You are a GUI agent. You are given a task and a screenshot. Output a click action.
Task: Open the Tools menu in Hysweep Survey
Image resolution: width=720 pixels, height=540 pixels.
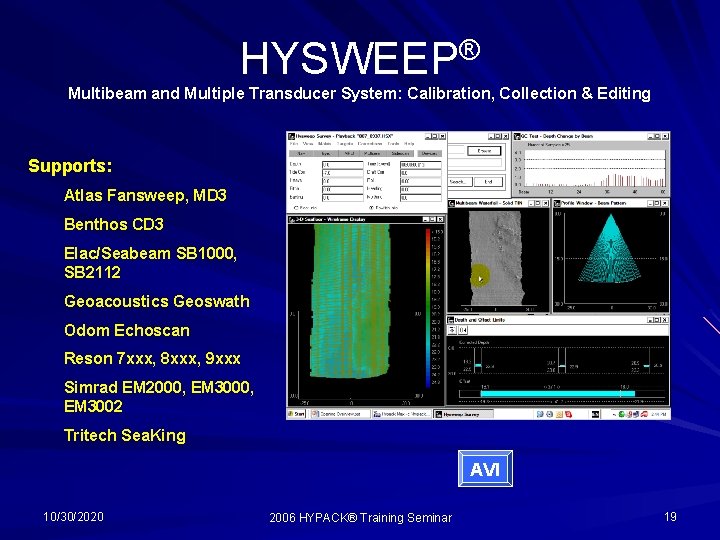(393, 144)
